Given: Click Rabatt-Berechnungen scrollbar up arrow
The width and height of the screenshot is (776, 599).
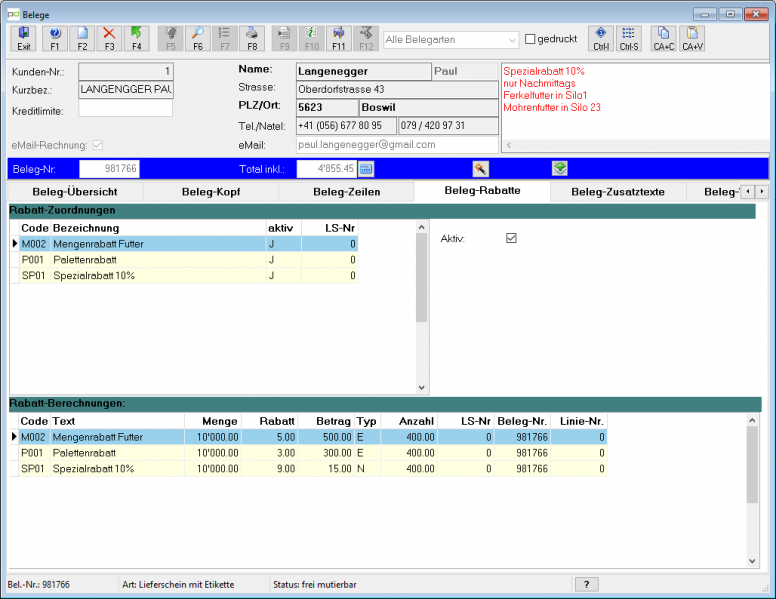Looking at the screenshot, I should click(x=752, y=420).
